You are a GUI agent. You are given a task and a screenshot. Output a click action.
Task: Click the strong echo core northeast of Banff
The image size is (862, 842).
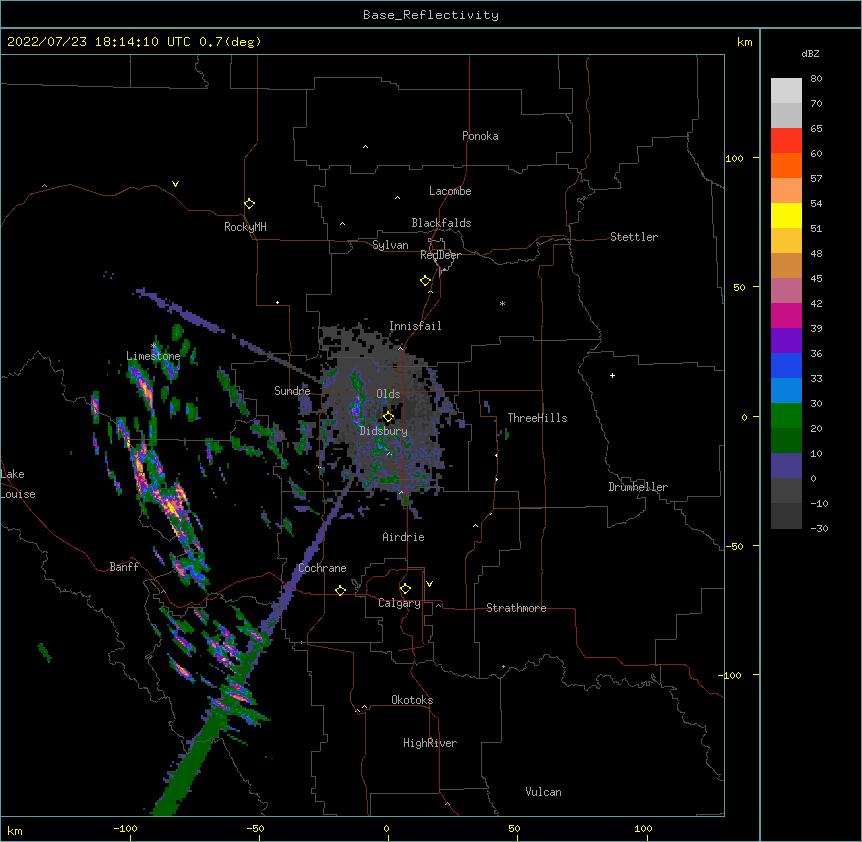click(x=173, y=508)
